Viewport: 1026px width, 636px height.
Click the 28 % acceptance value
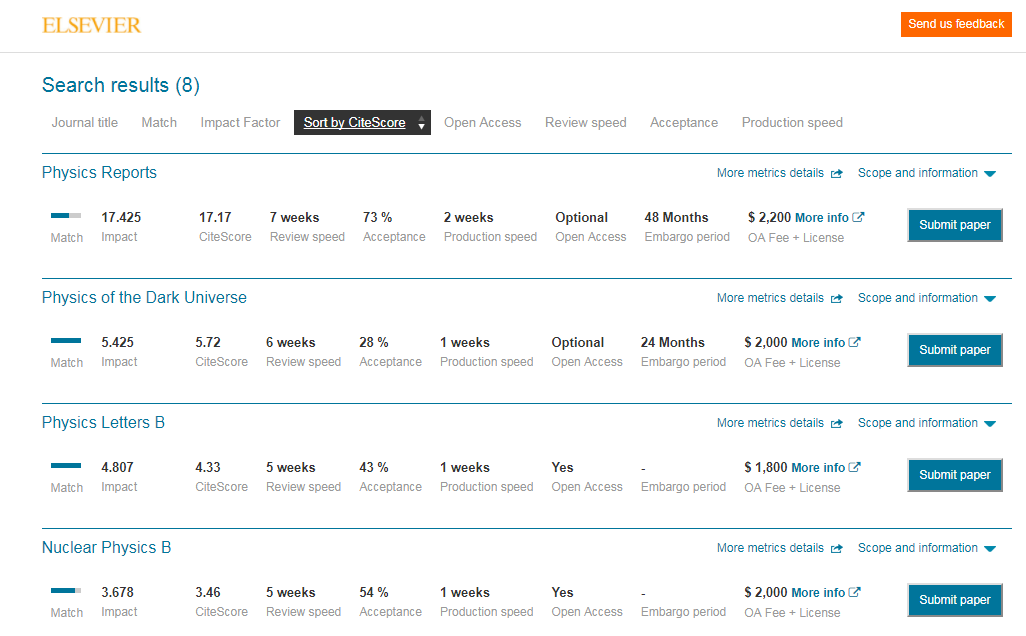tap(374, 342)
